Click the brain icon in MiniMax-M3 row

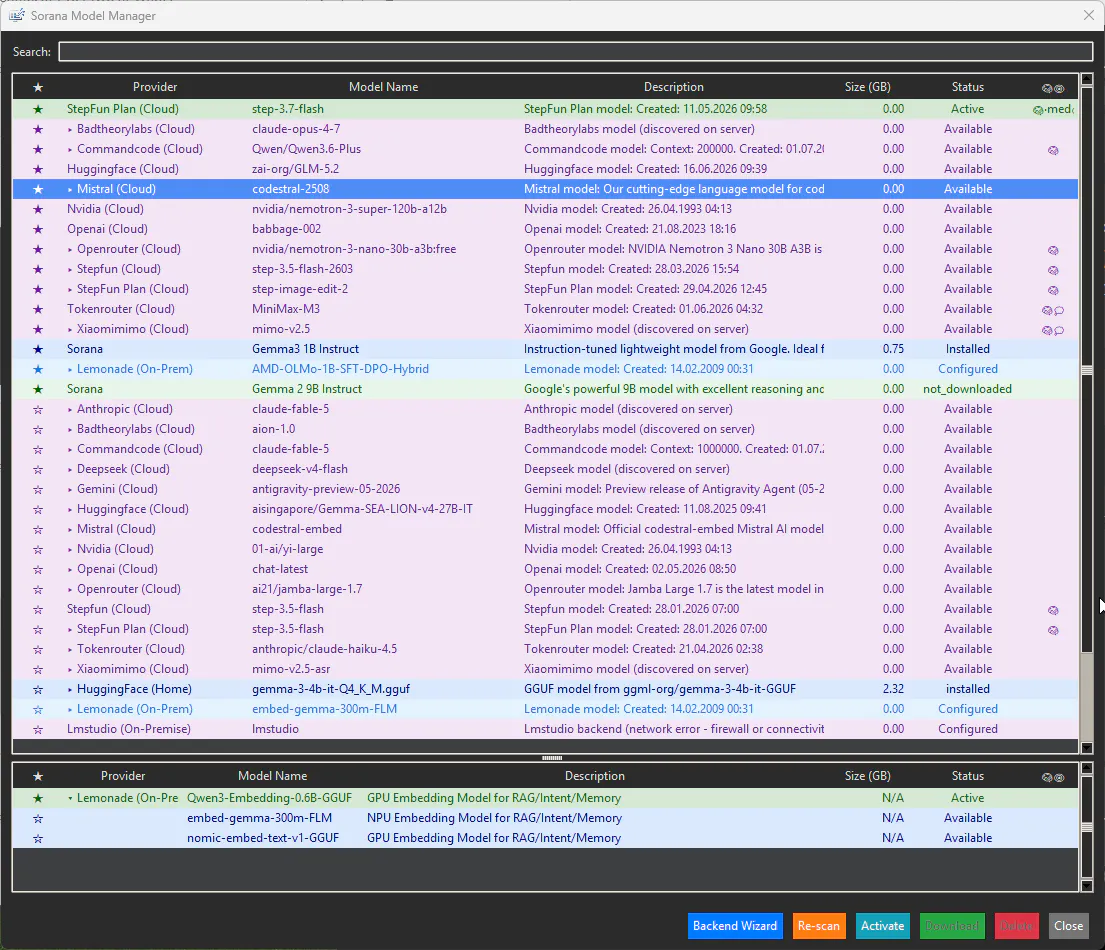[x=1047, y=310]
